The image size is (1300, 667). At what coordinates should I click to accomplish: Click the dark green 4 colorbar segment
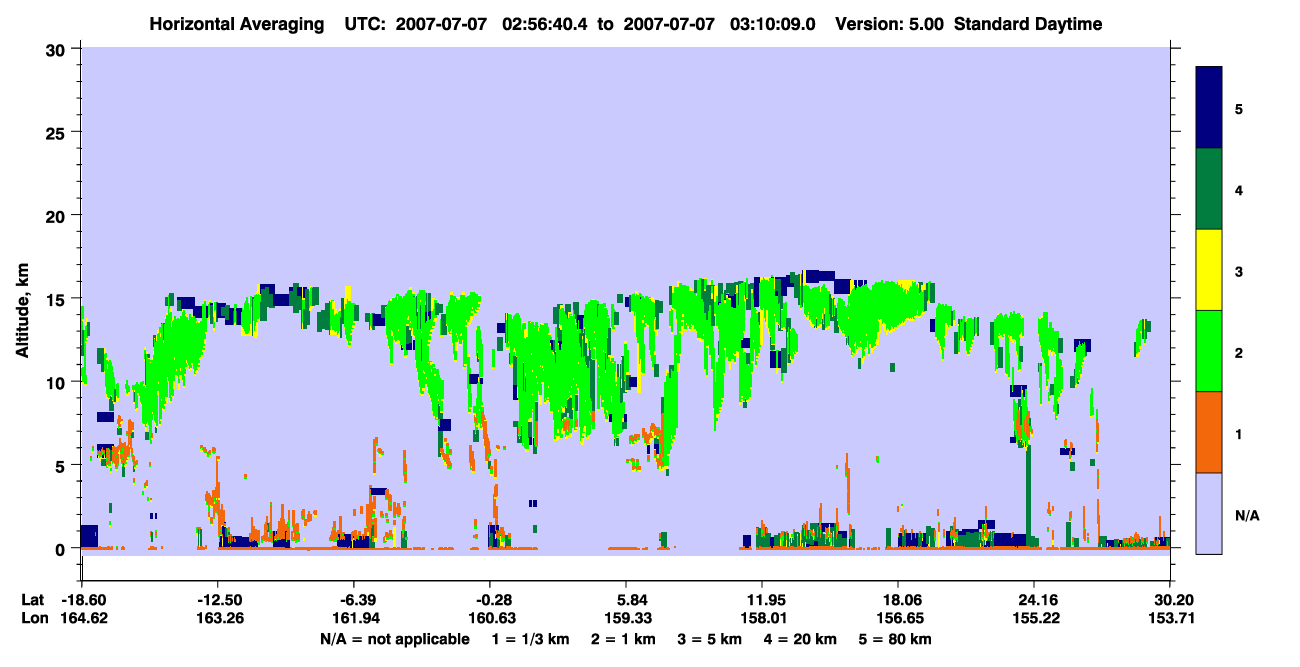pos(1209,189)
